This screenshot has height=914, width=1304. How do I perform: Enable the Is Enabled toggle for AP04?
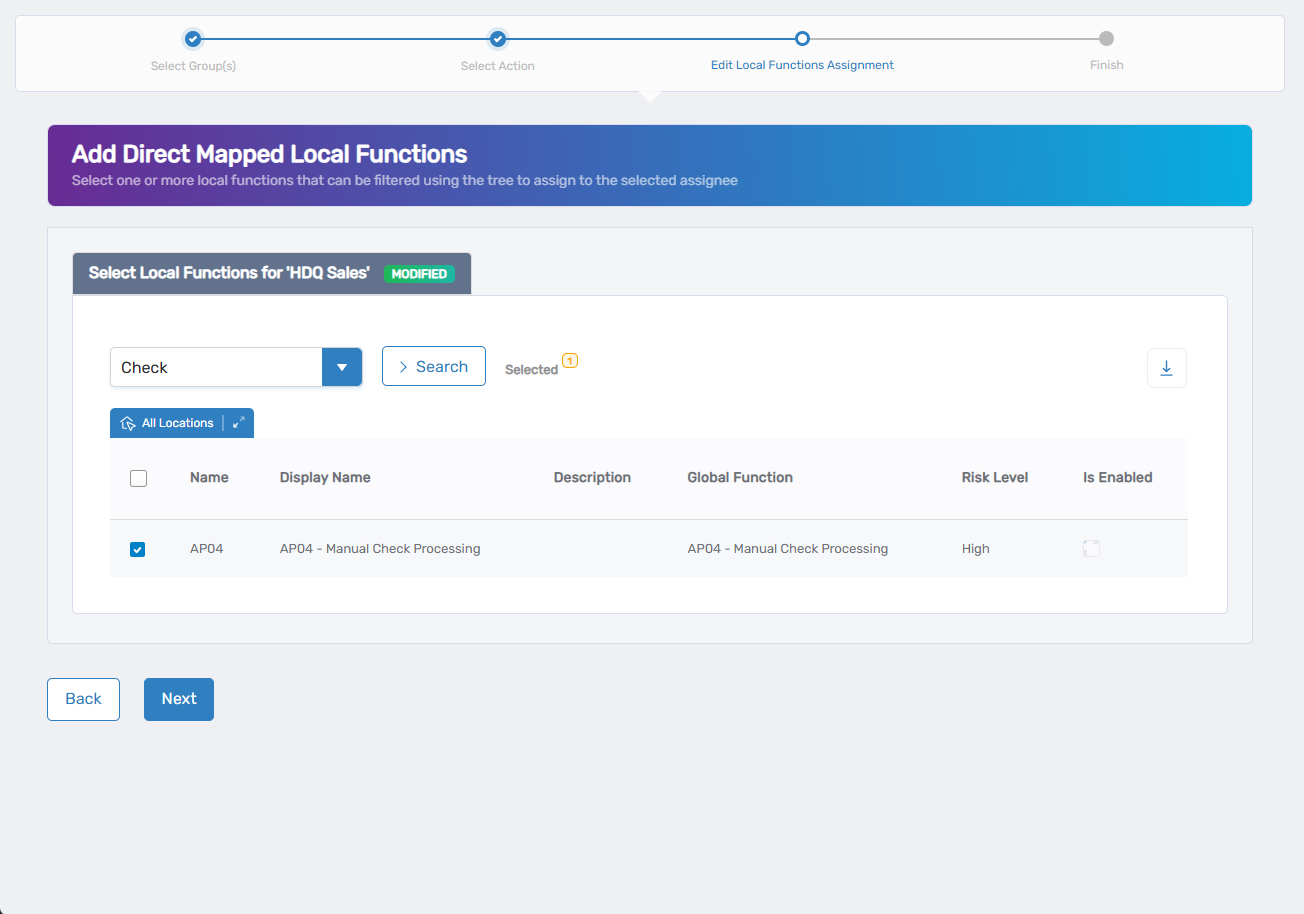point(1091,548)
